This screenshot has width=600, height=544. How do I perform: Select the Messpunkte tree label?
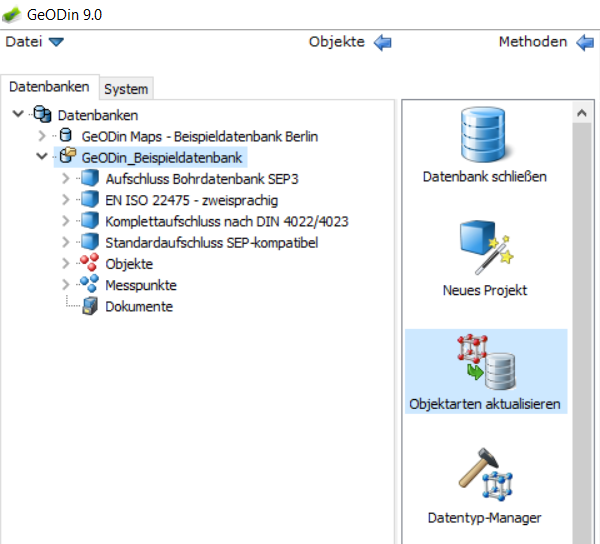141,285
